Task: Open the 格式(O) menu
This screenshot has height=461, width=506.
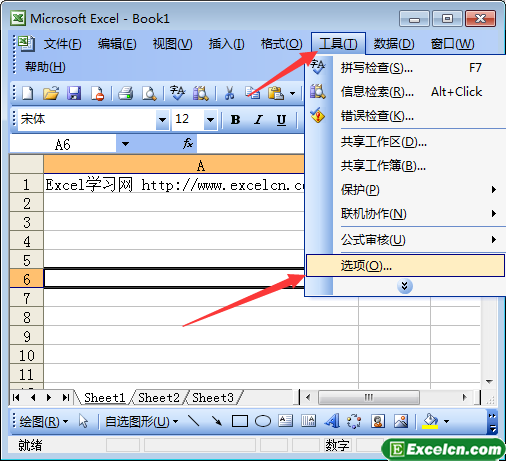Action: [x=281, y=44]
